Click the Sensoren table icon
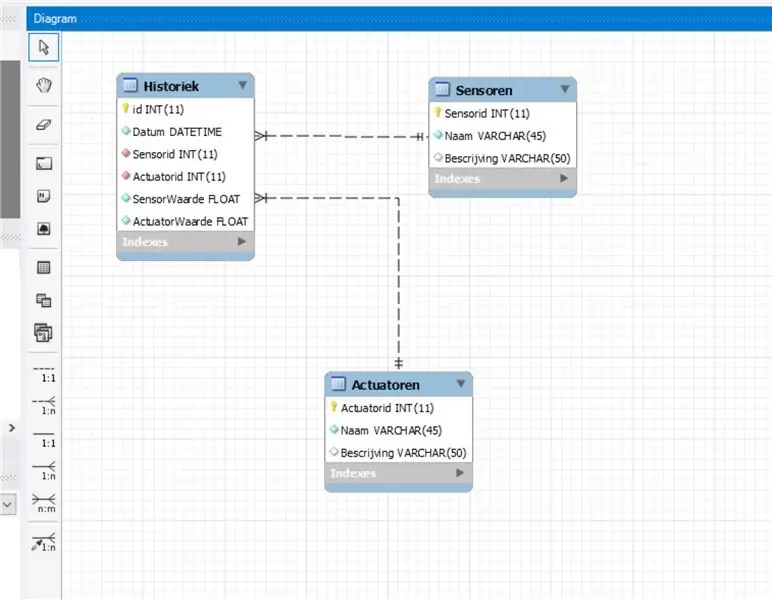 click(x=442, y=89)
